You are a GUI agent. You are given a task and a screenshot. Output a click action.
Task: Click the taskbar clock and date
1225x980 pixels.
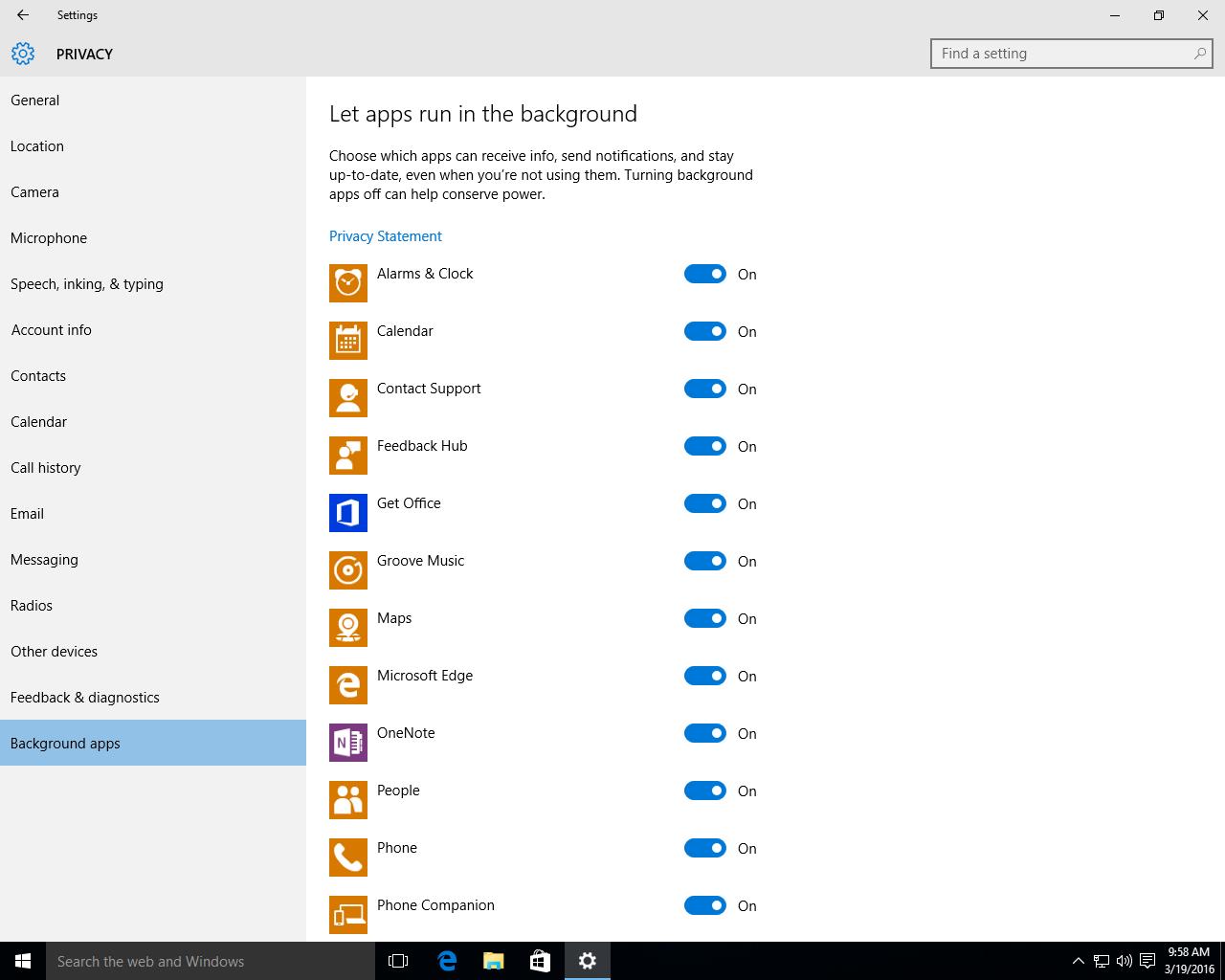click(x=1190, y=961)
